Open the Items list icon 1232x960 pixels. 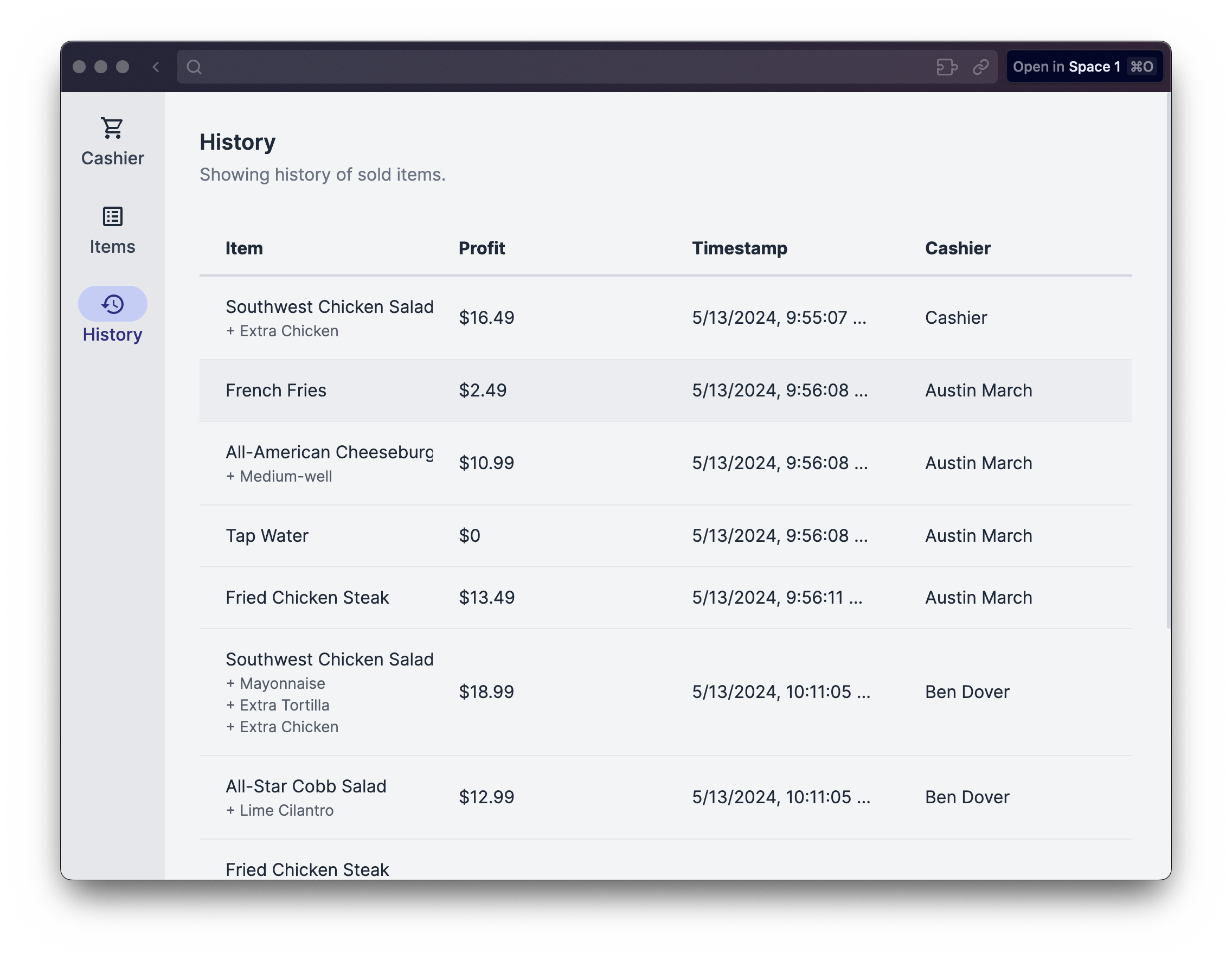[x=112, y=217]
